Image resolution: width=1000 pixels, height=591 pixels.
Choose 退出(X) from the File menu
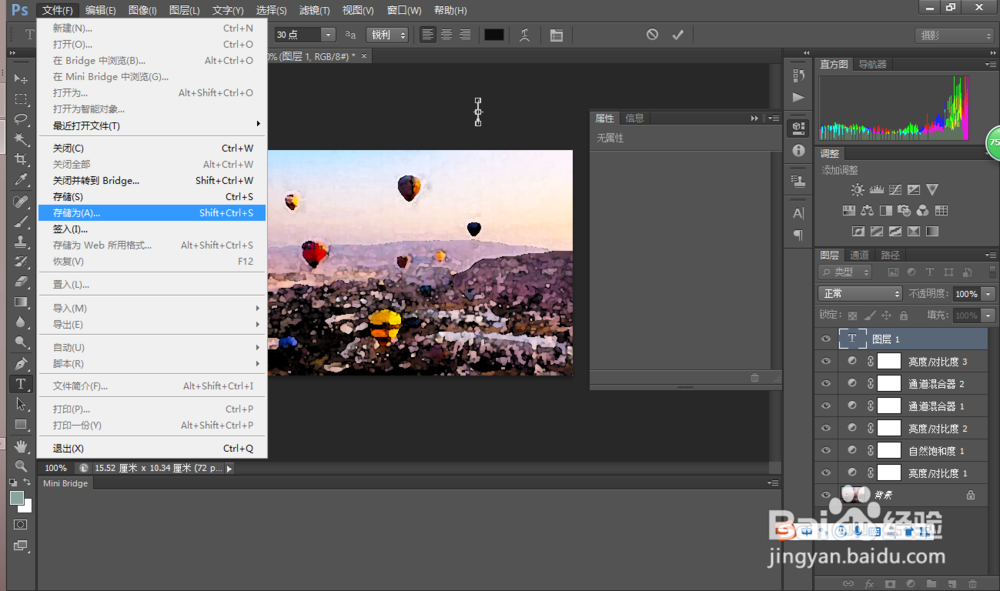point(68,449)
